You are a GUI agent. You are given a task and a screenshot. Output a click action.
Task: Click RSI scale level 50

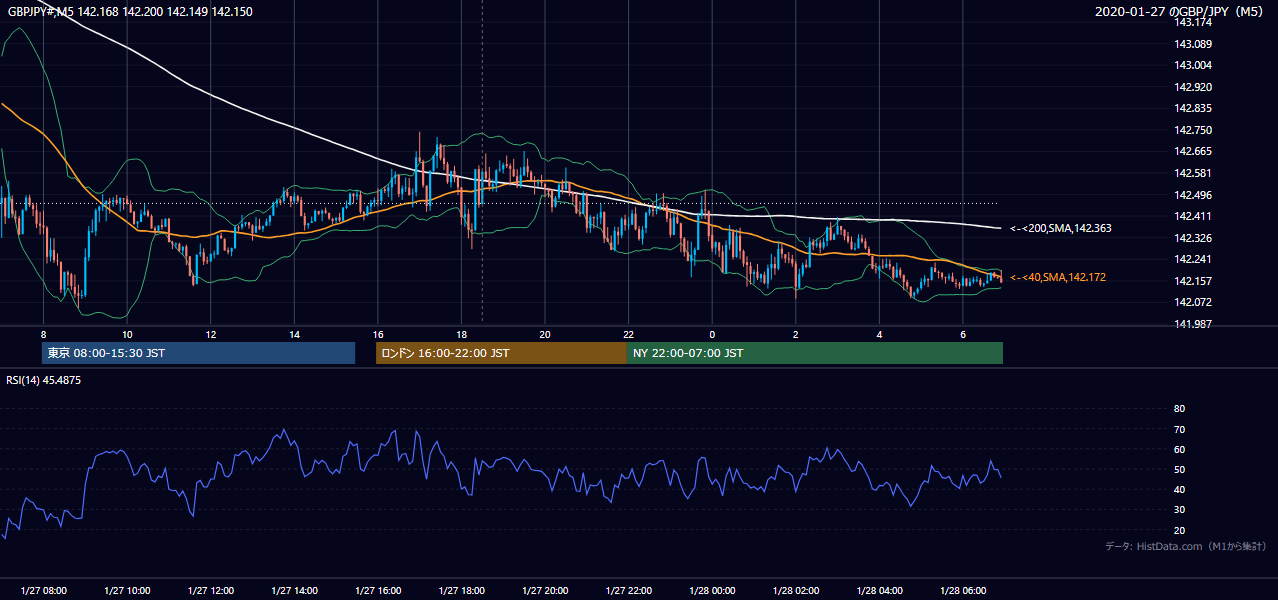(x=1179, y=469)
